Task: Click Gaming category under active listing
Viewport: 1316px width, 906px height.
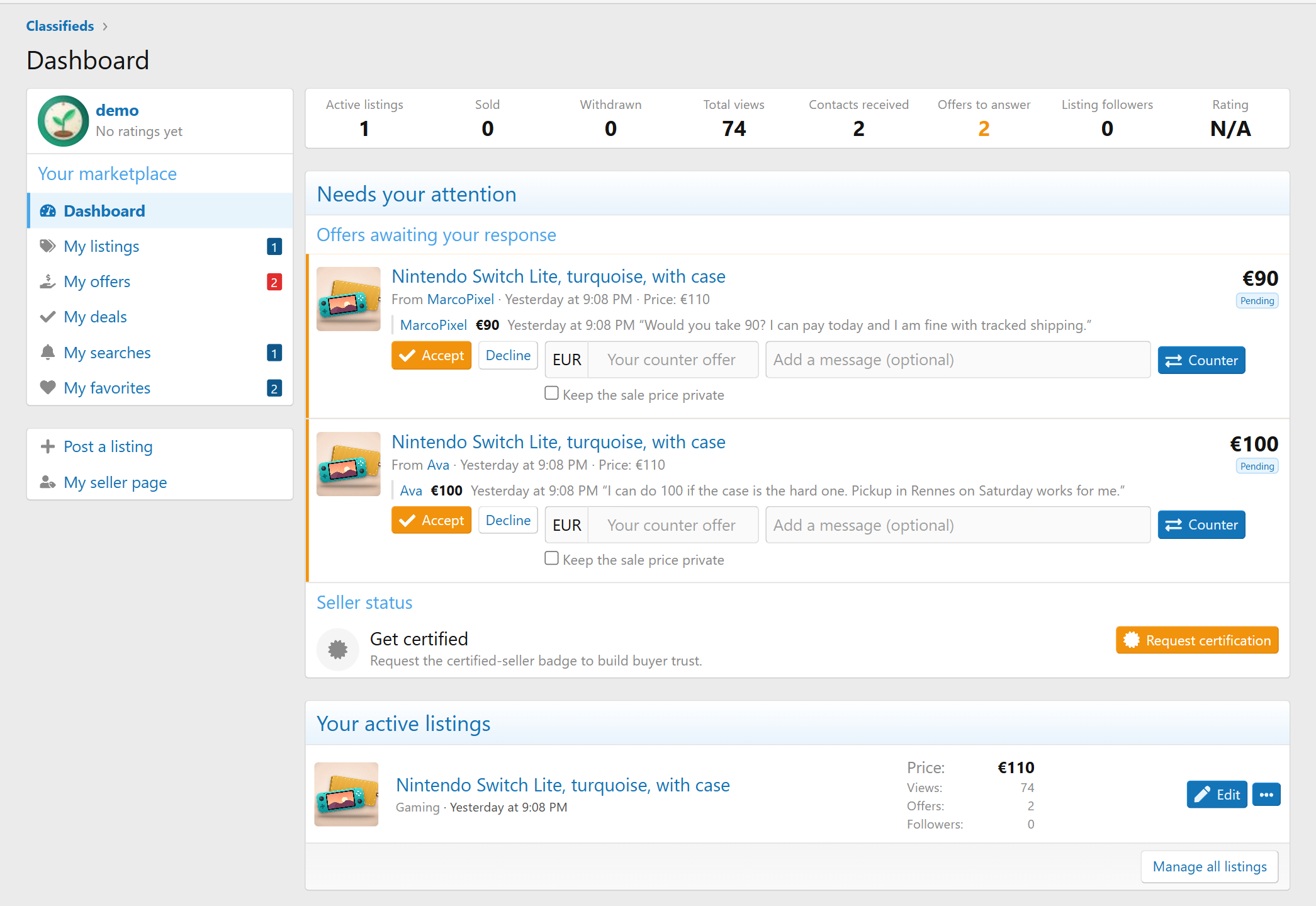Action: coord(417,807)
